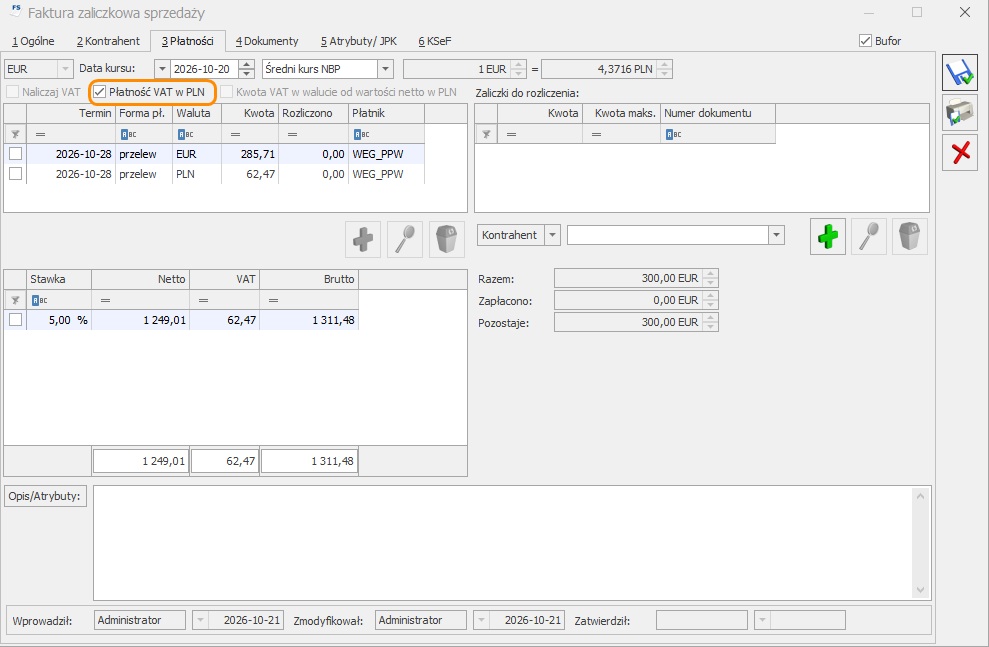Screen dimensions: 989x647
Task: Select the PLN 62,47 payment row checkbox
Action: (15, 173)
